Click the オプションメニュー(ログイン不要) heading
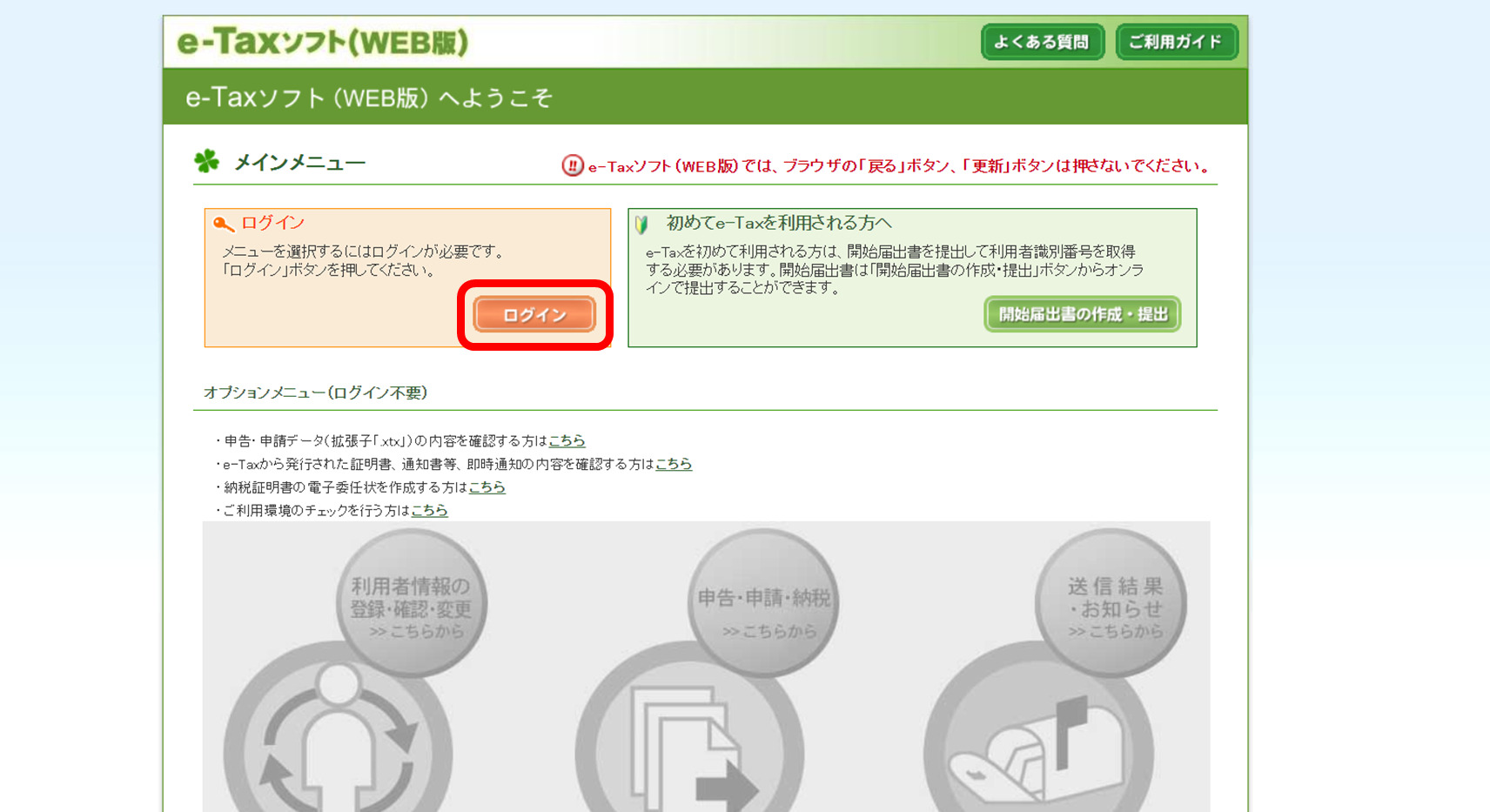The height and width of the screenshot is (812, 1490). [x=315, y=393]
